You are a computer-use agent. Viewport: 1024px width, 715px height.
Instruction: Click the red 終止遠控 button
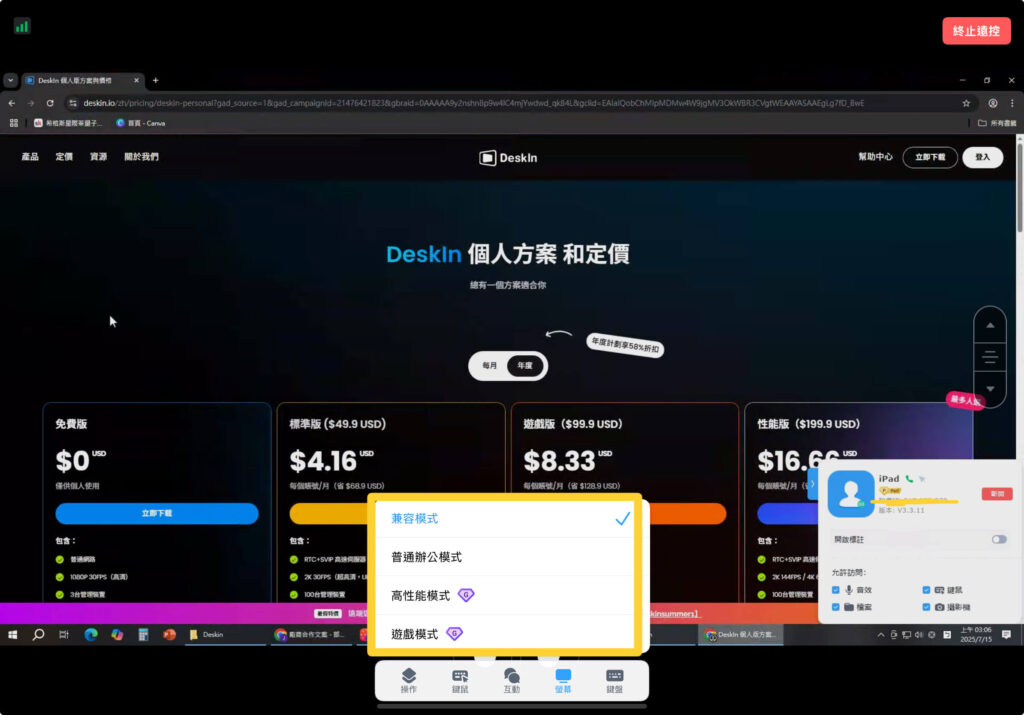tap(976, 31)
